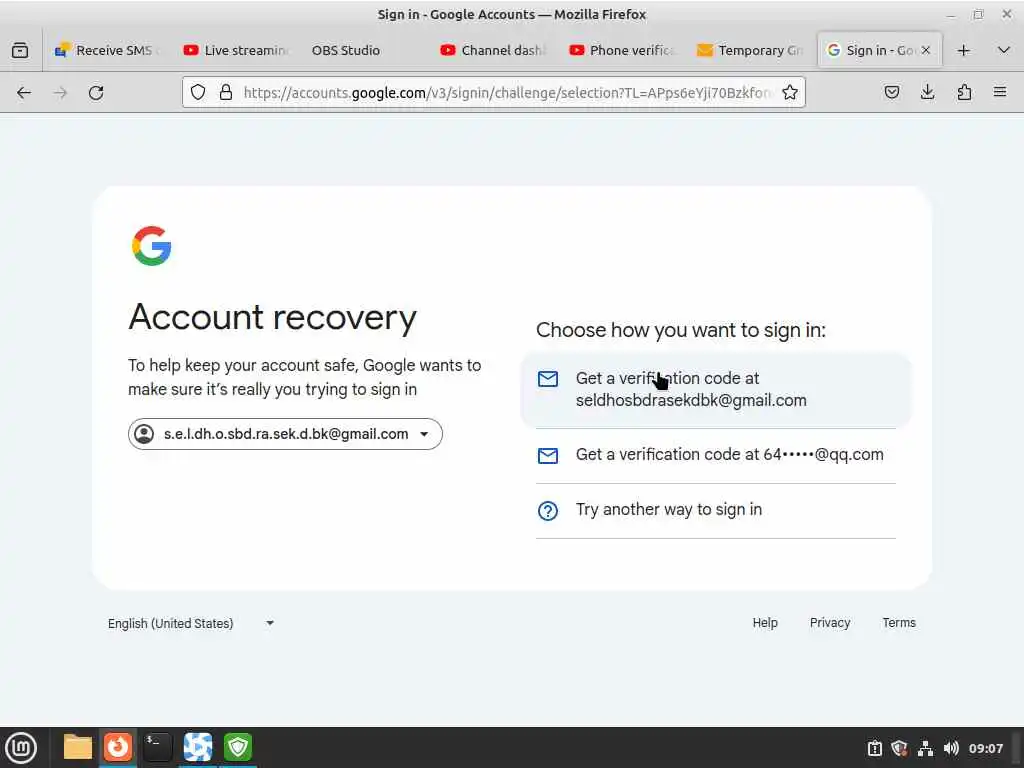The image size is (1024, 768).
Task: Open the Firefox downloads panel
Action: (x=927, y=93)
